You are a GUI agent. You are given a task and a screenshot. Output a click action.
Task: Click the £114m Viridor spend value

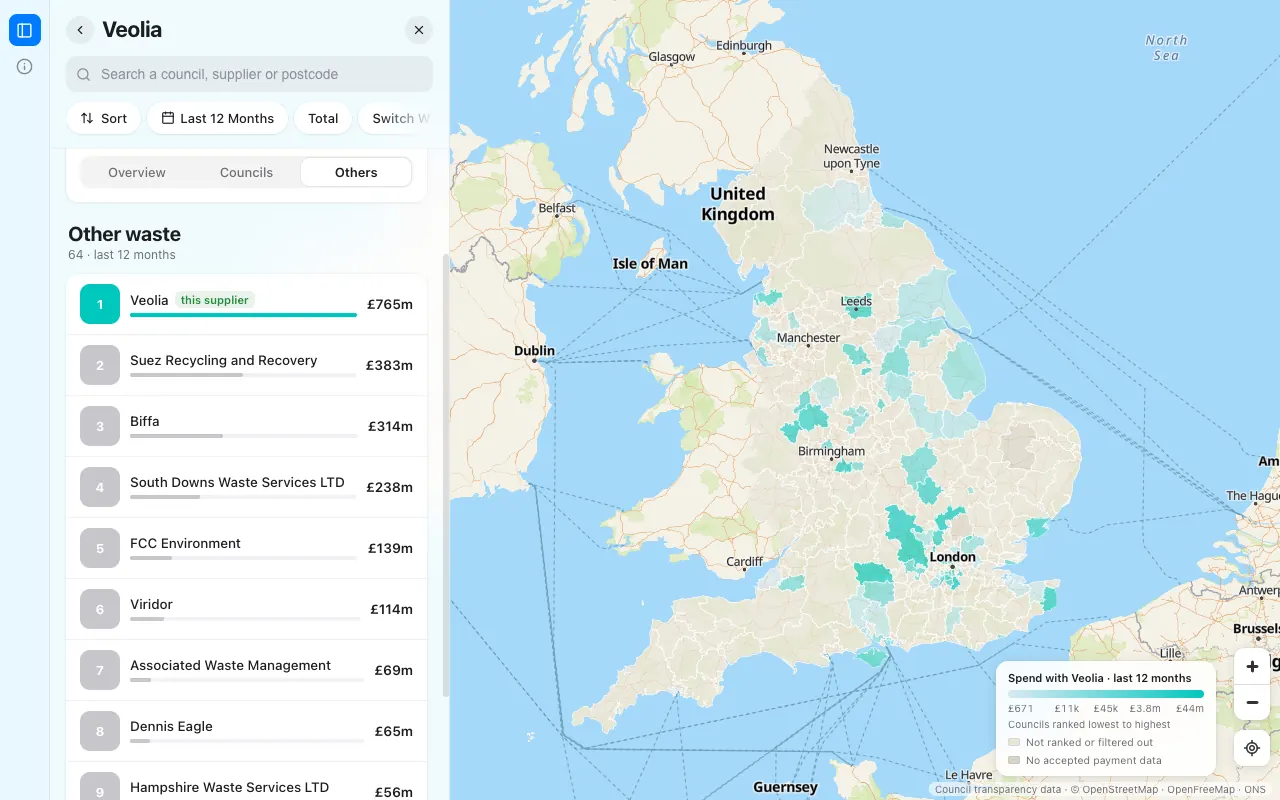pyautogui.click(x=391, y=609)
